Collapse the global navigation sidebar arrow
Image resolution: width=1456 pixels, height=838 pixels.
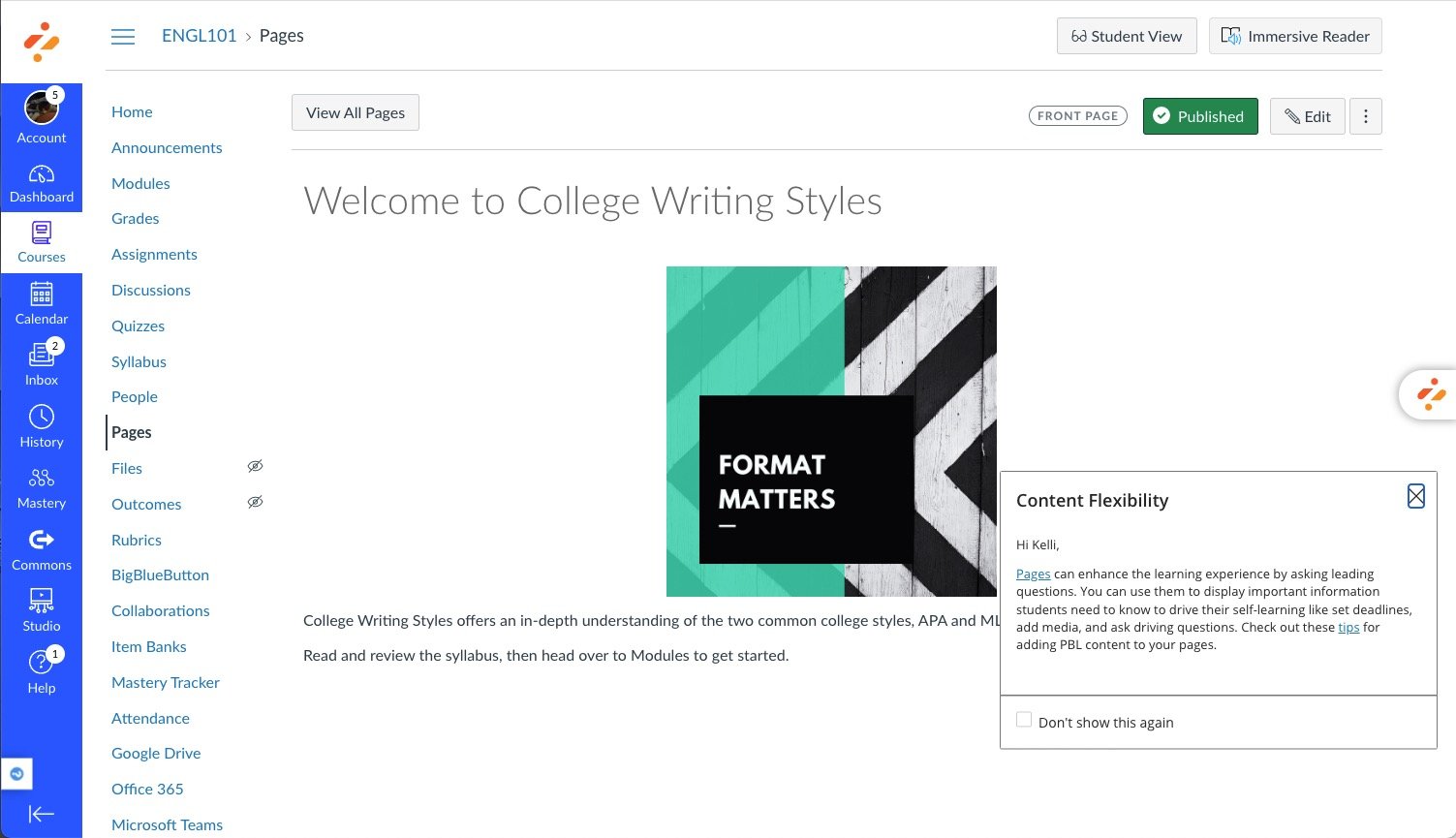pos(42,814)
